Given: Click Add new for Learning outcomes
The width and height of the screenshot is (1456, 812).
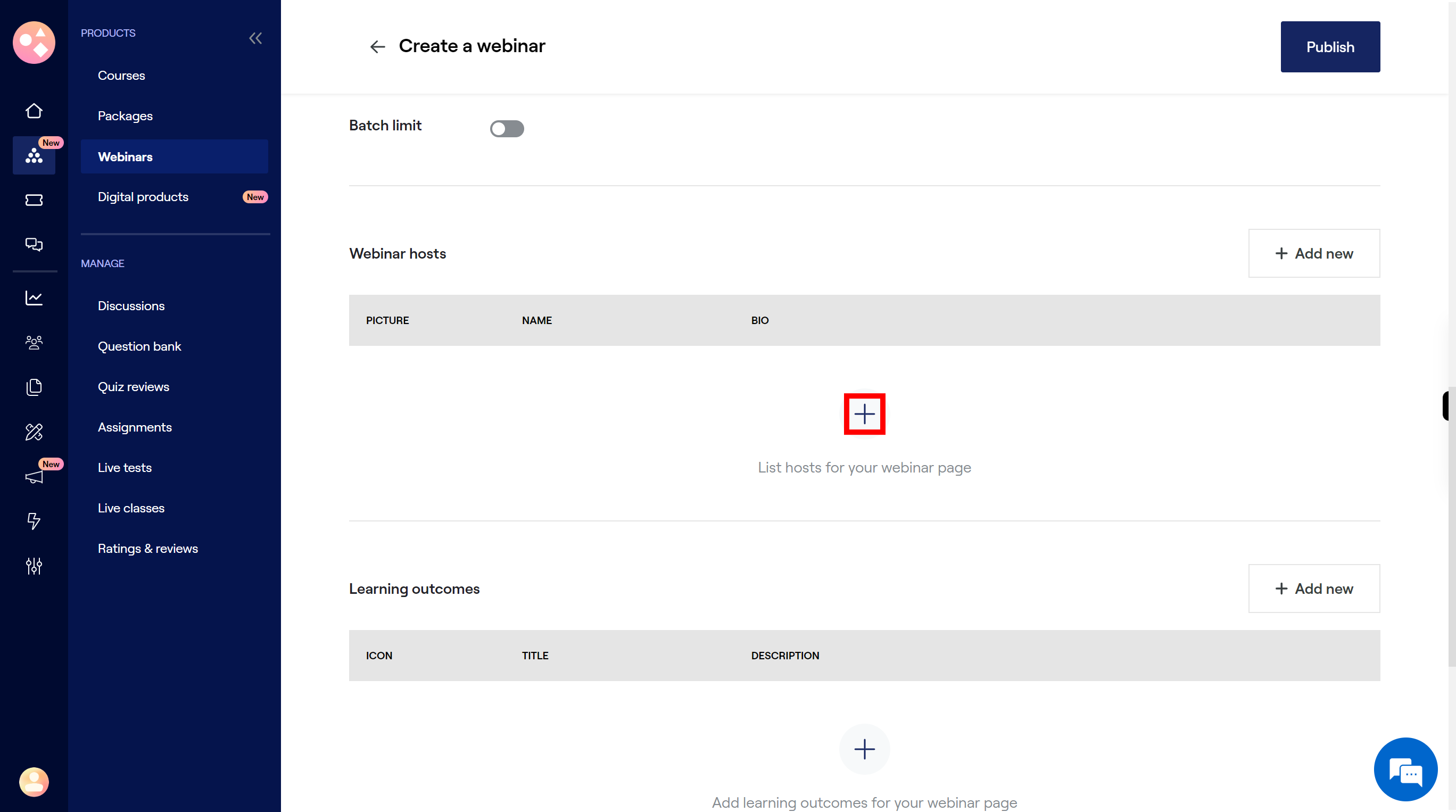Looking at the screenshot, I should pyautogui.click(x=1314, y=589).
